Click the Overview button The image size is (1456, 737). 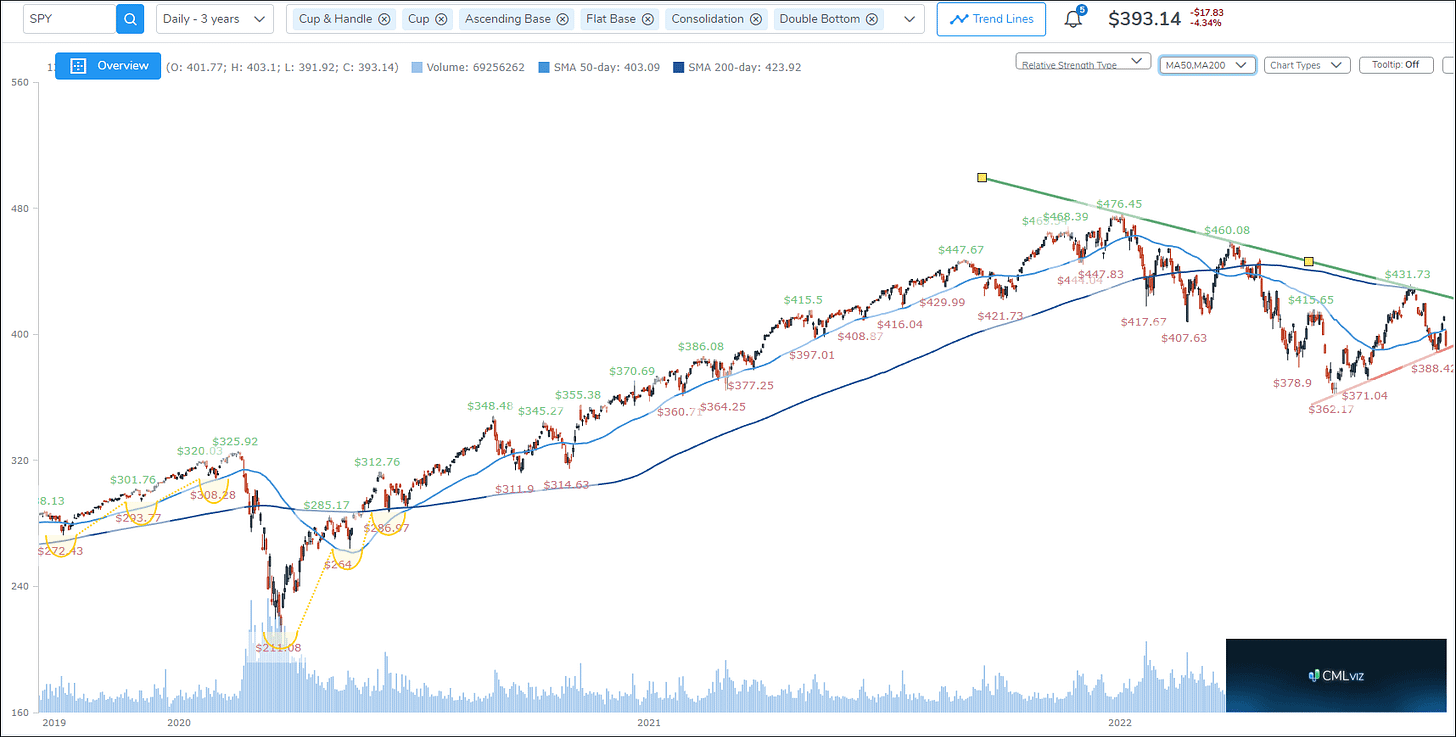click(108, 66)
